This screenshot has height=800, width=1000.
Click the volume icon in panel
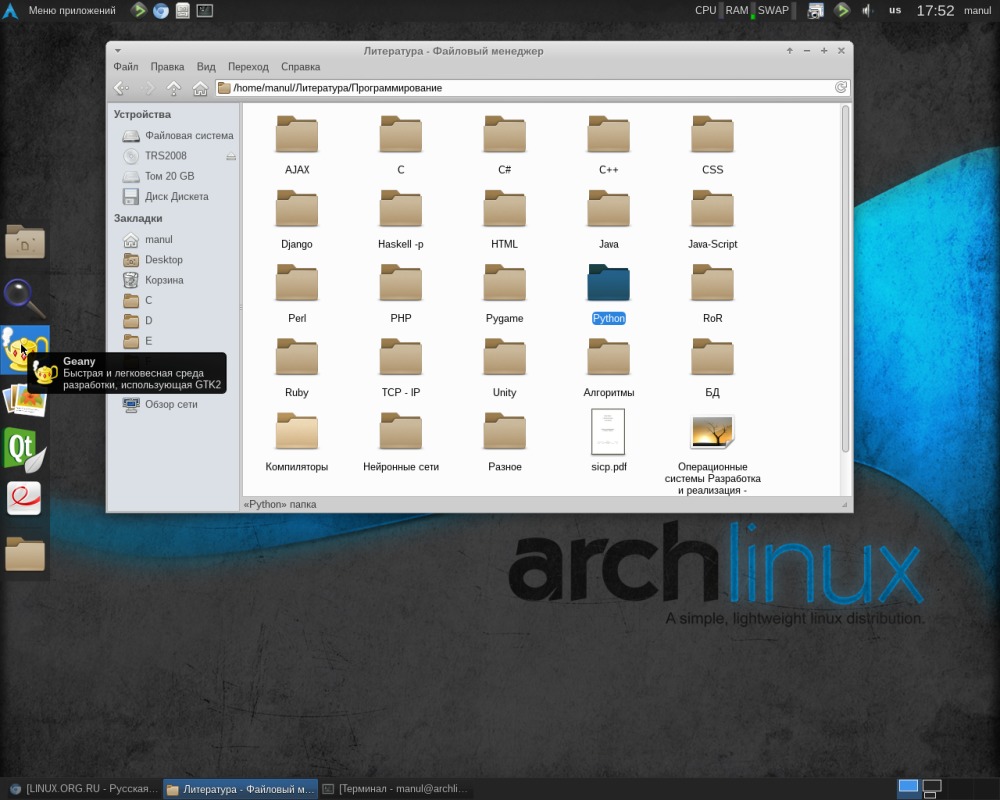[x=867, y=10]
